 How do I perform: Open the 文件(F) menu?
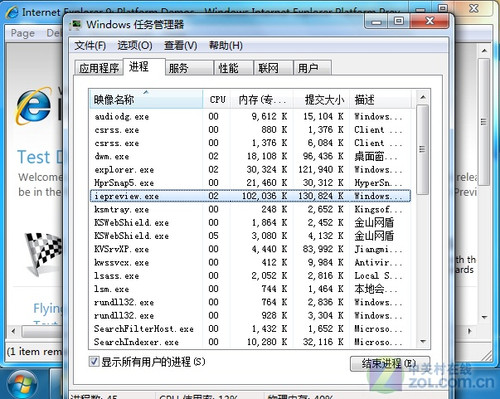pyautogui.click(x=90, y=45)
